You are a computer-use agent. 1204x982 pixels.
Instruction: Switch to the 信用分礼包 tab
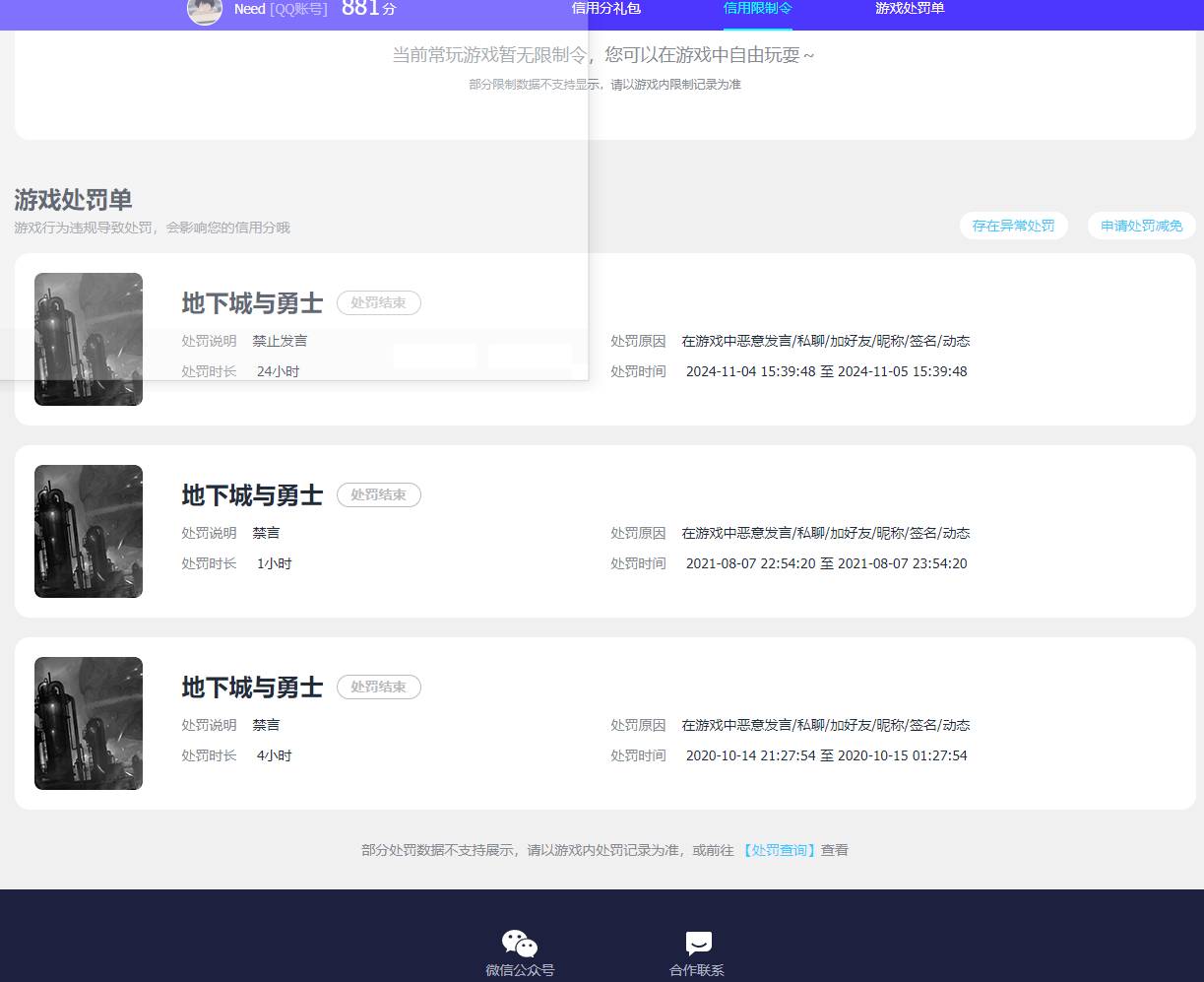[604, 8]
